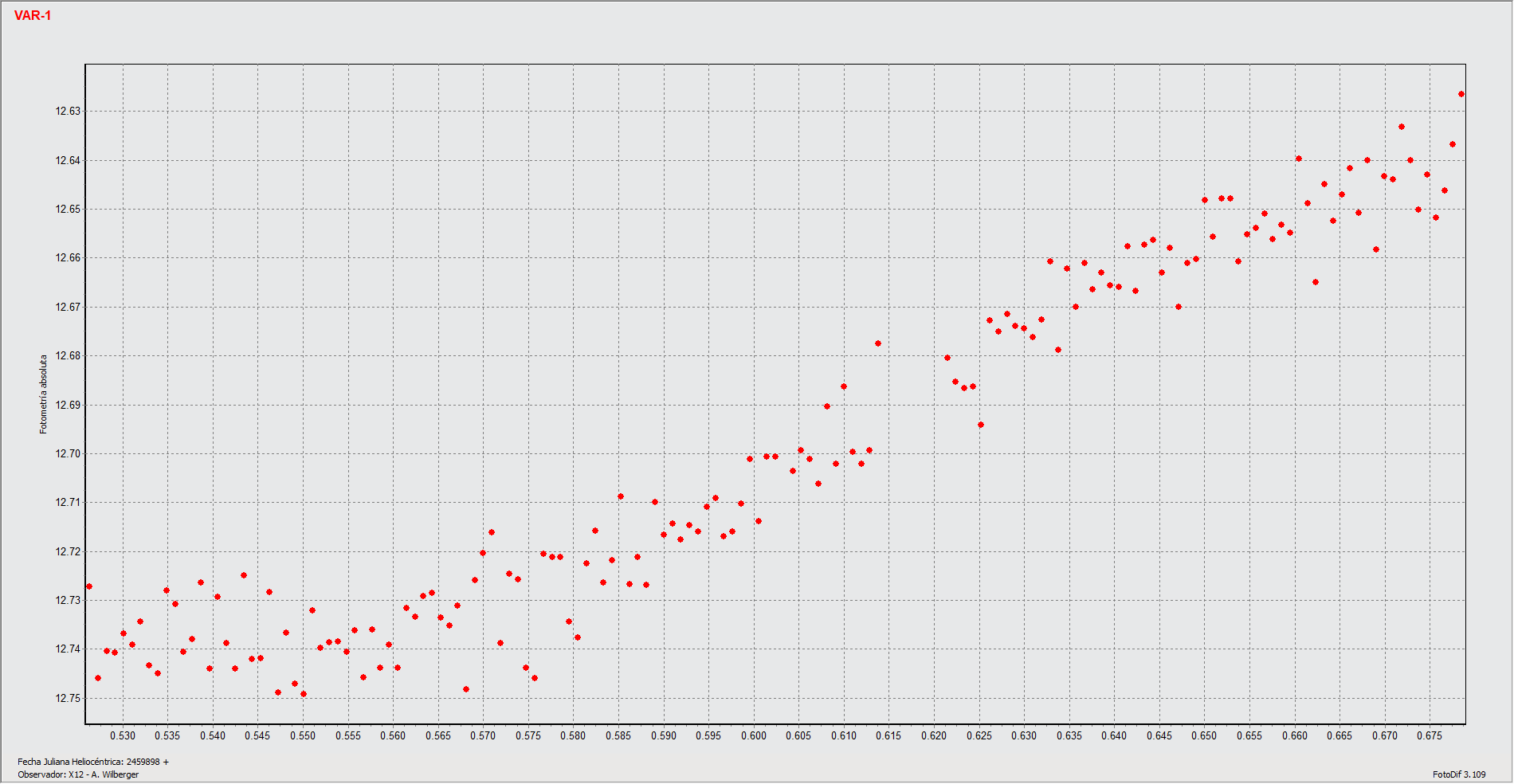Screen dimensions: 1514x784
Task: Click the leftmost red data point
Action: point(89,586)
